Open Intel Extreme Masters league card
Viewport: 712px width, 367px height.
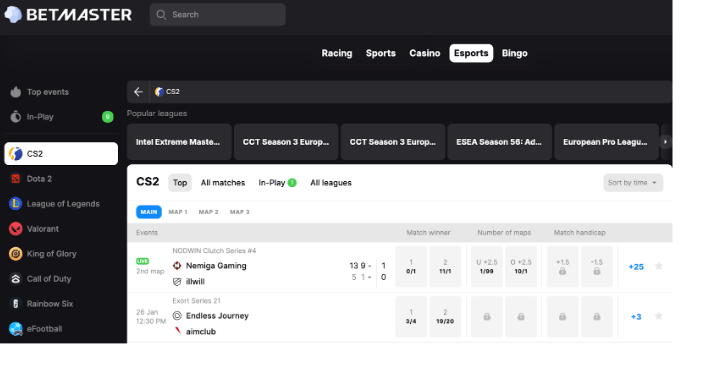(x=179, y=142)
